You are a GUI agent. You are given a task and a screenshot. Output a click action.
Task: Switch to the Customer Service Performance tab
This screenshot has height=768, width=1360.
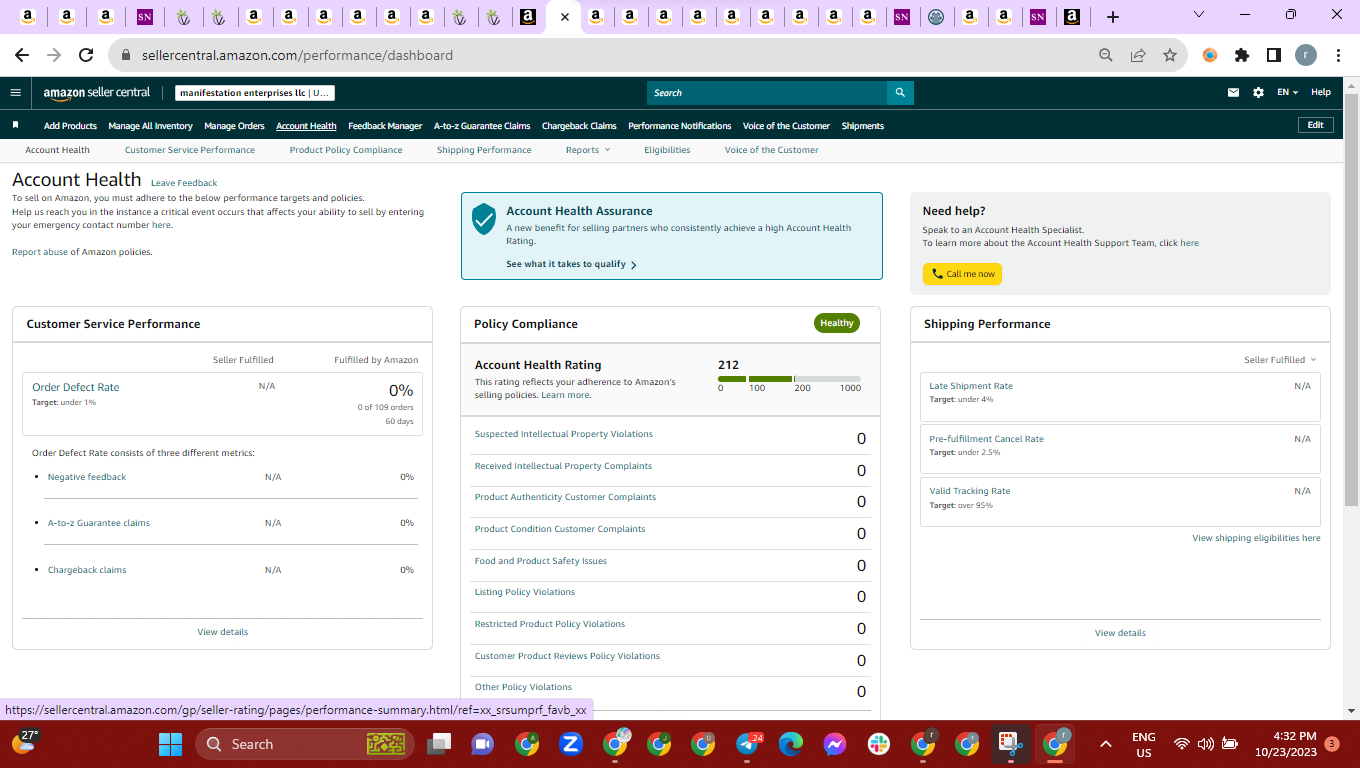coord(190,150)
